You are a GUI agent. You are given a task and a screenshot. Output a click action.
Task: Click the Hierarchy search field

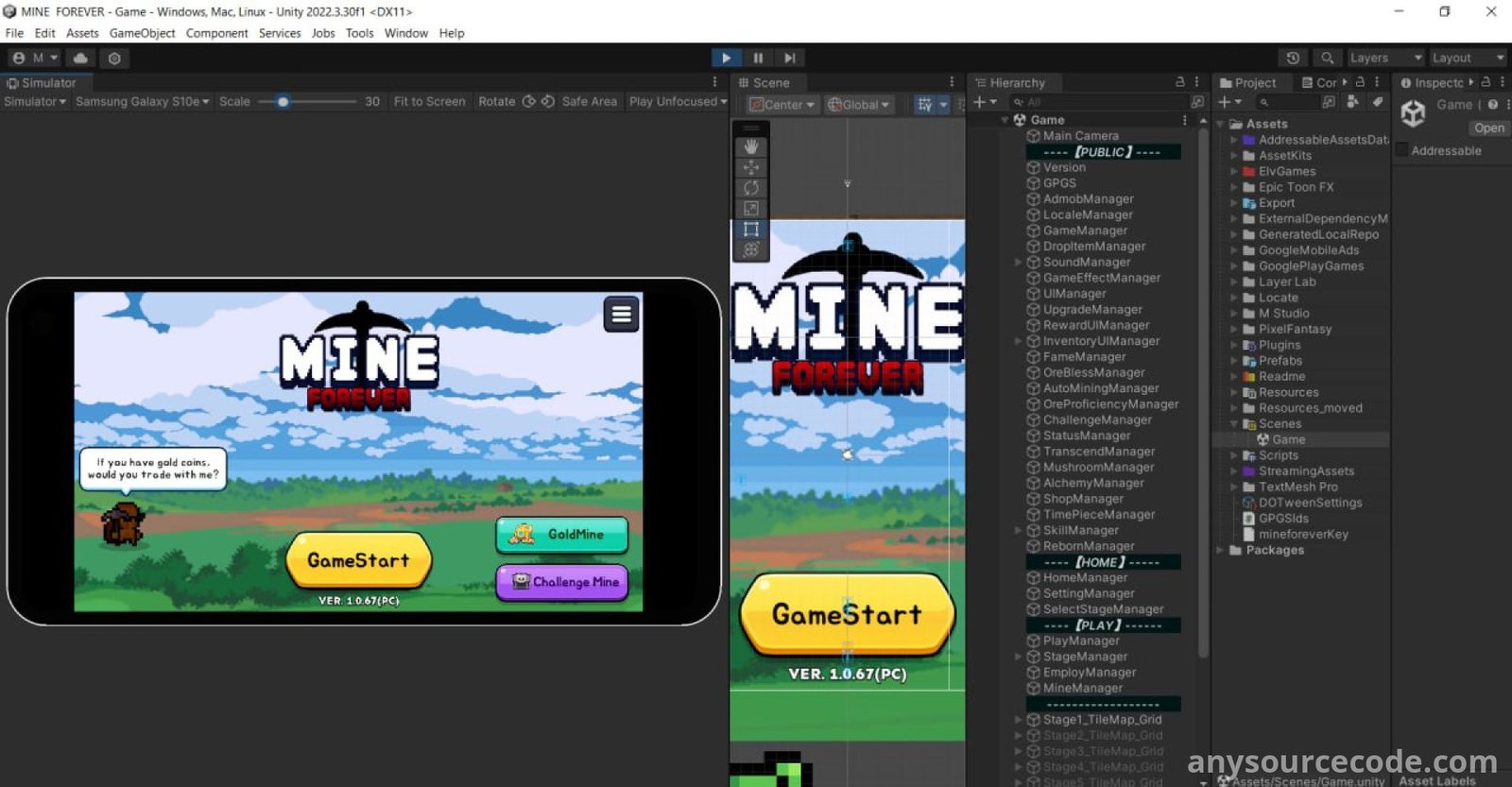click(1100, 102)
